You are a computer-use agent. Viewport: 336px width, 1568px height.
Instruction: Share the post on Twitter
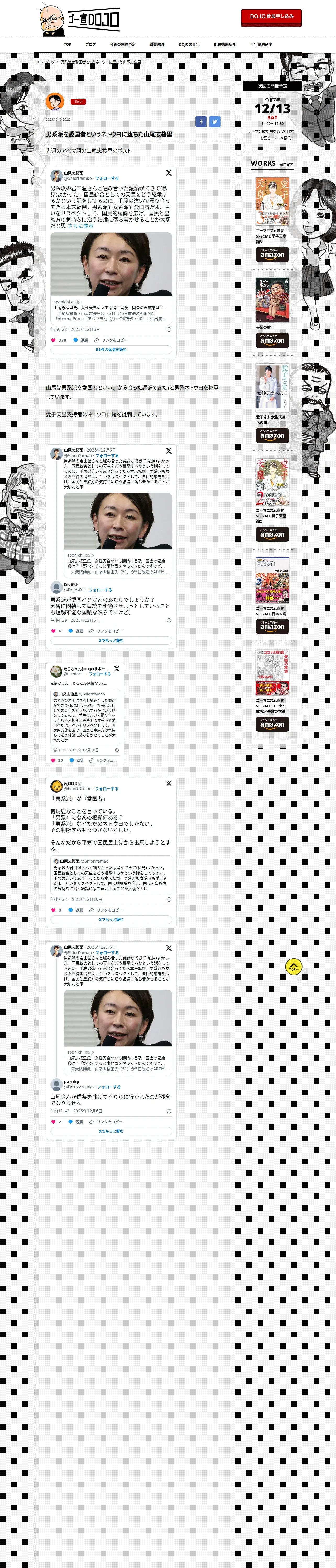[x=215, y=122]
